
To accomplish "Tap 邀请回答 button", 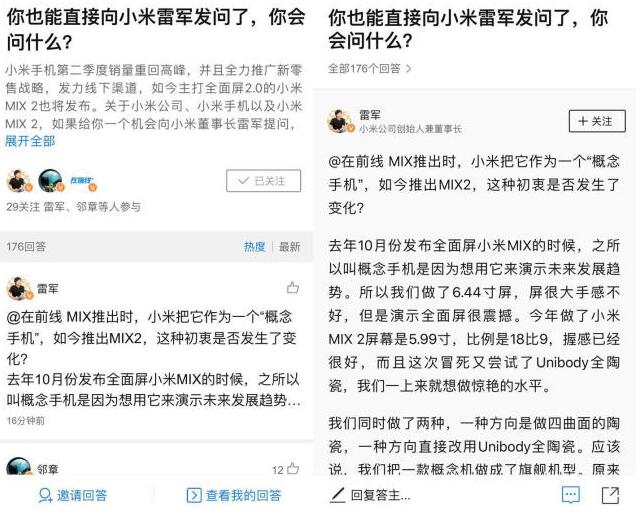I will (72, 495).
